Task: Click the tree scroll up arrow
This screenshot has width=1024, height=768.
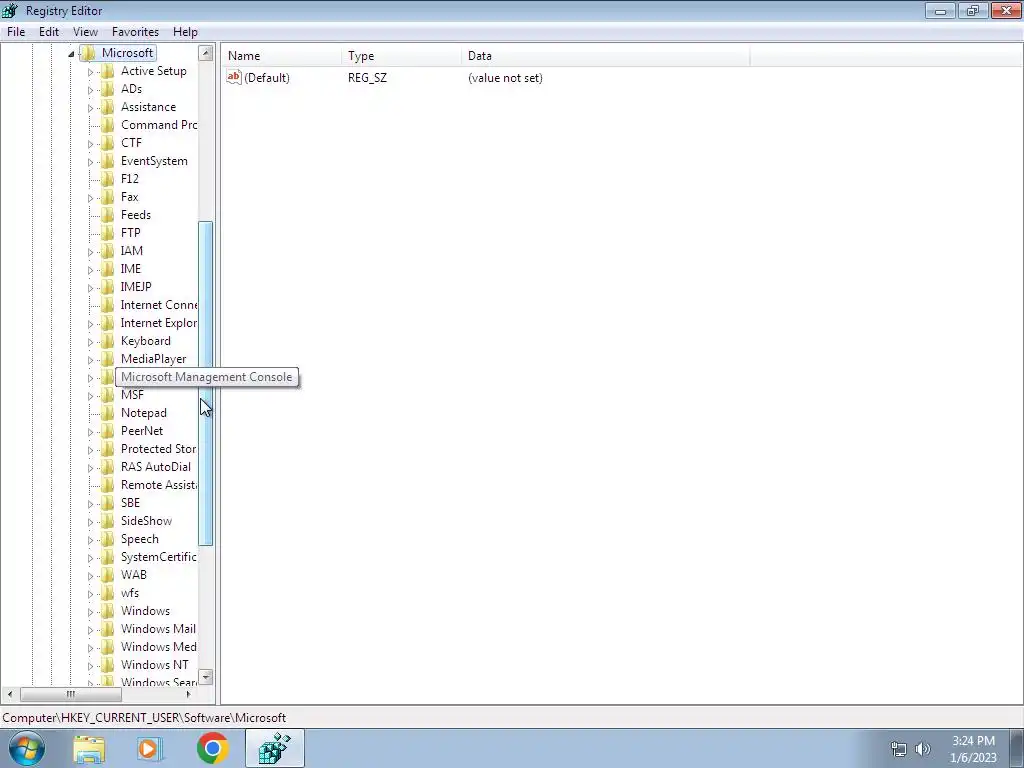Action: point(206,53)
